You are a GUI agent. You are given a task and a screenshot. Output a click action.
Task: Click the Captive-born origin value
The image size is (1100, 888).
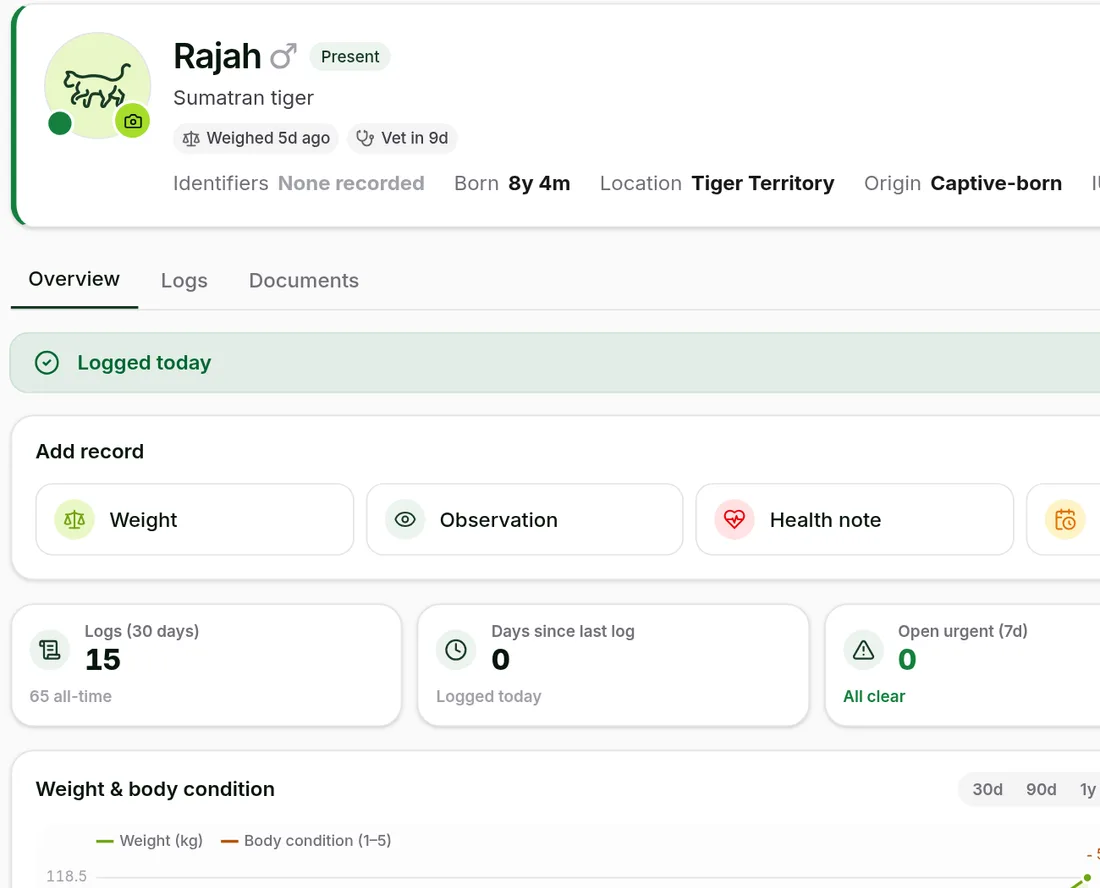tap(996, 184)
